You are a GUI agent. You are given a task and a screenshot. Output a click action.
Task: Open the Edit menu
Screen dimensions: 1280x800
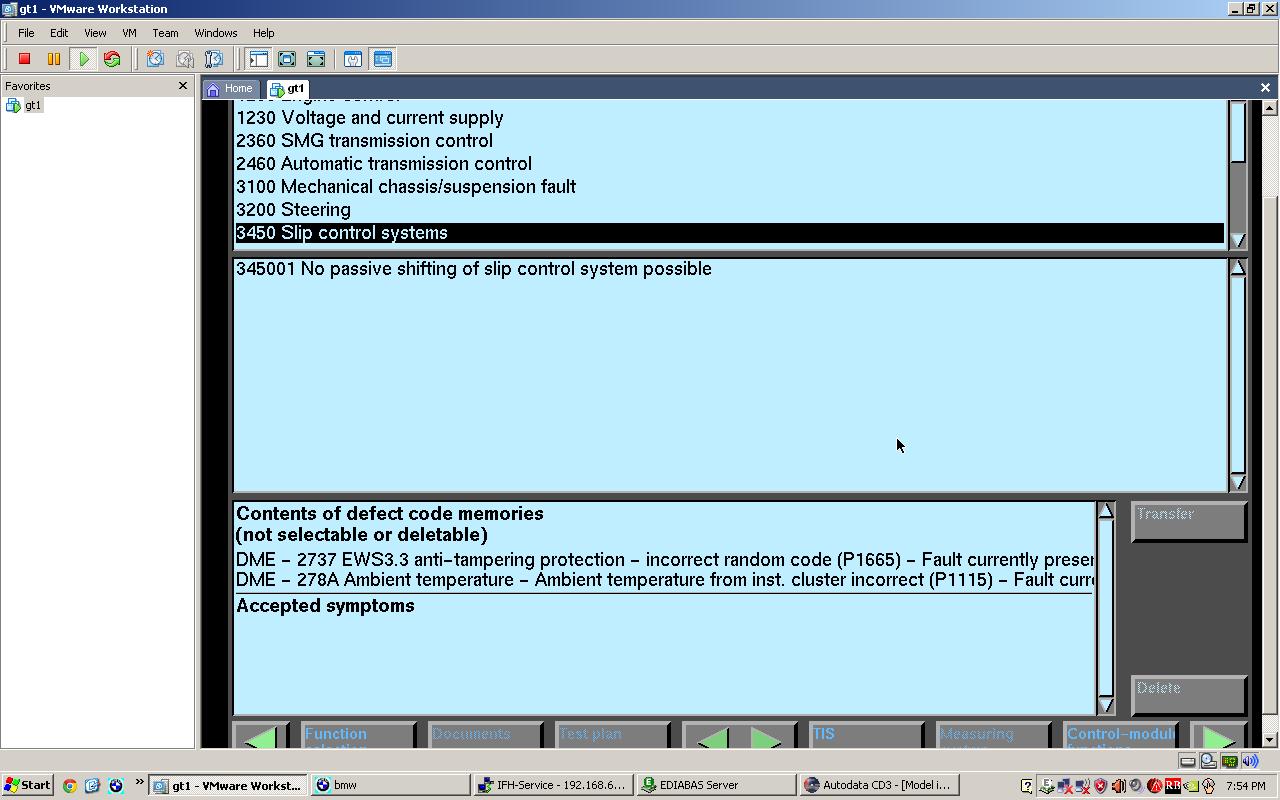pyautogui.click(x=59, y=33)
